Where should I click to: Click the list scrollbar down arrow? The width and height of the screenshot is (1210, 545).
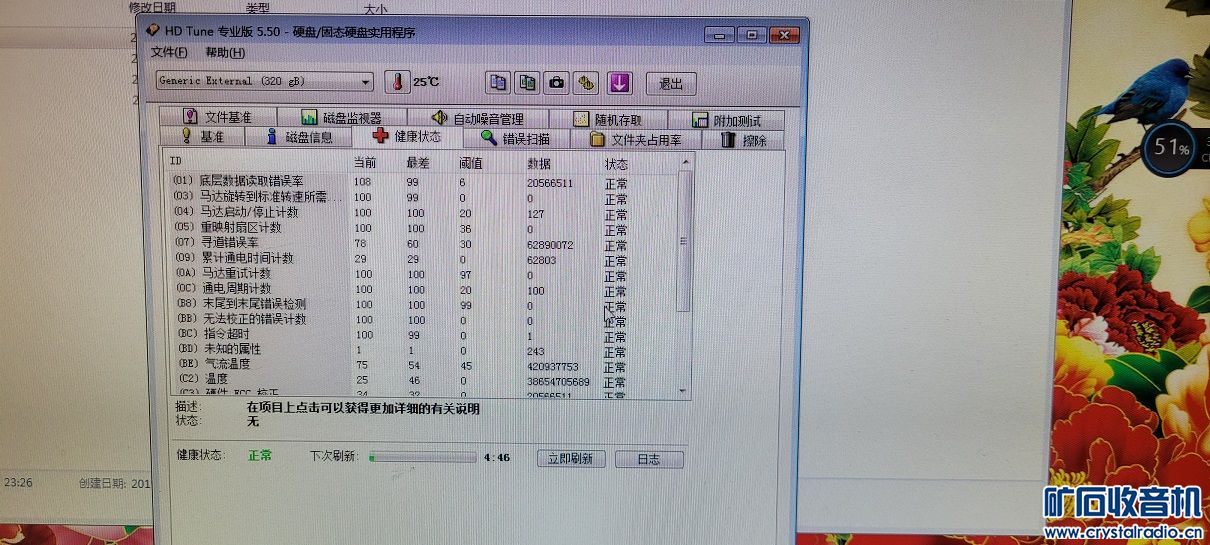684,390
